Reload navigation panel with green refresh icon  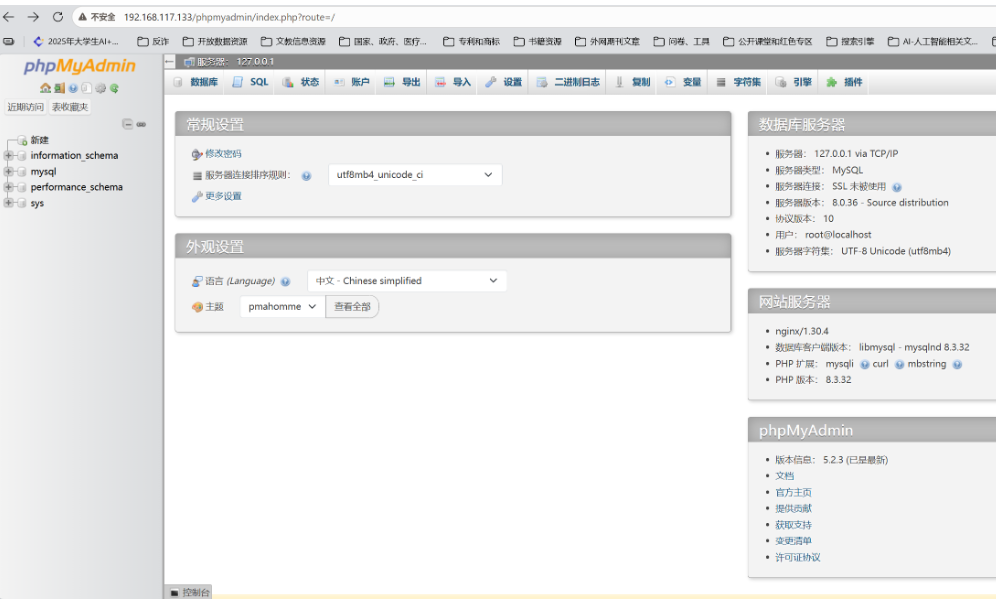tap(114, 88)
